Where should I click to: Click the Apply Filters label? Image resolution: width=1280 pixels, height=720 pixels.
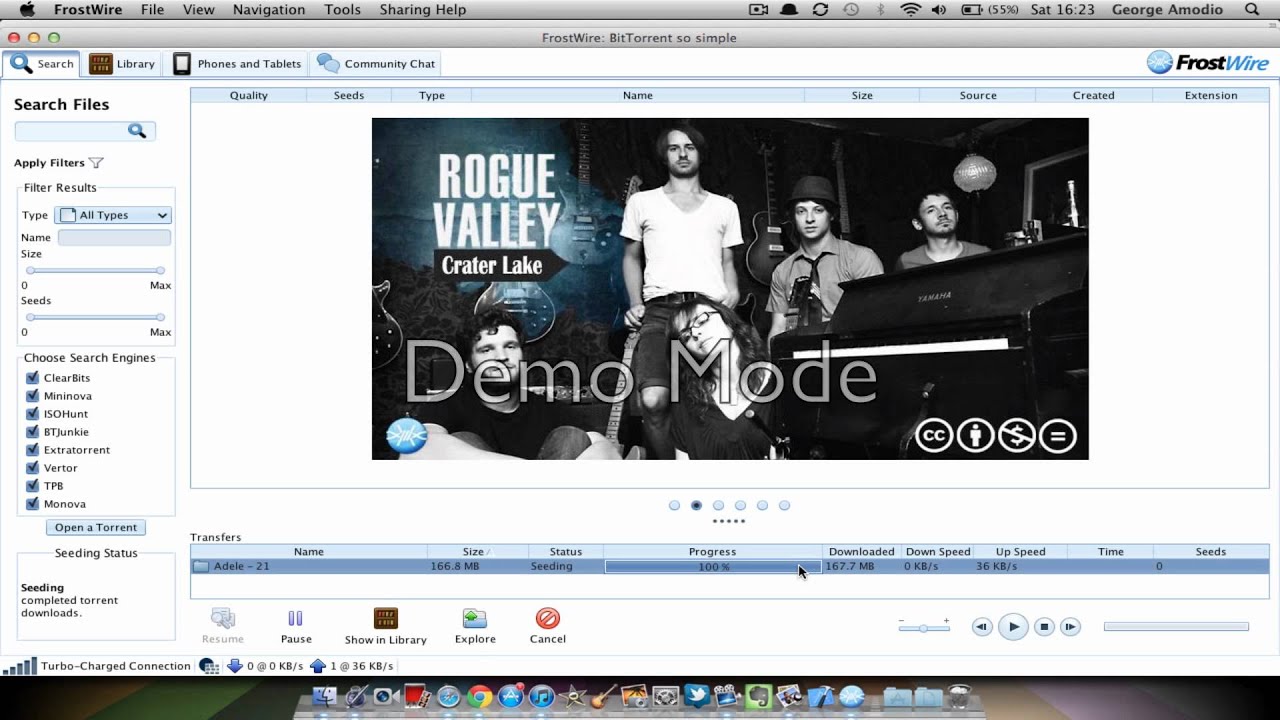(49, 163)
